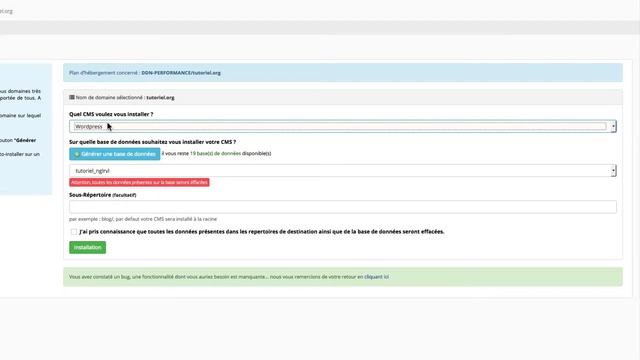640x360 pixels.
Task: Click DON-PERFORMANCE/tutoriel.org plan text
Action: (181, 73)
